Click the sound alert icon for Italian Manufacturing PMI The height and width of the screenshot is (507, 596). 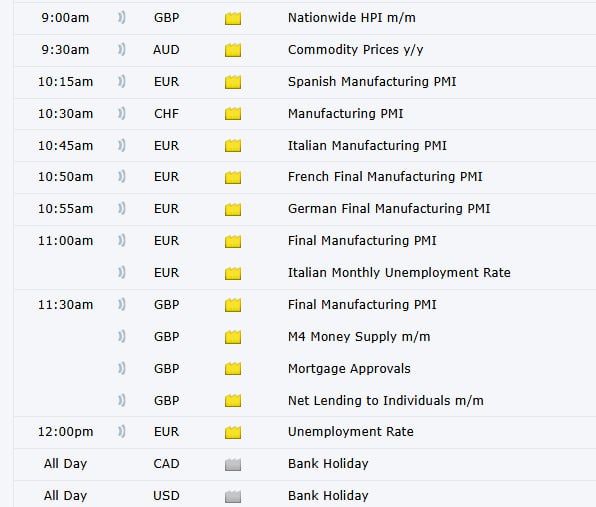(x=121, y=146)
